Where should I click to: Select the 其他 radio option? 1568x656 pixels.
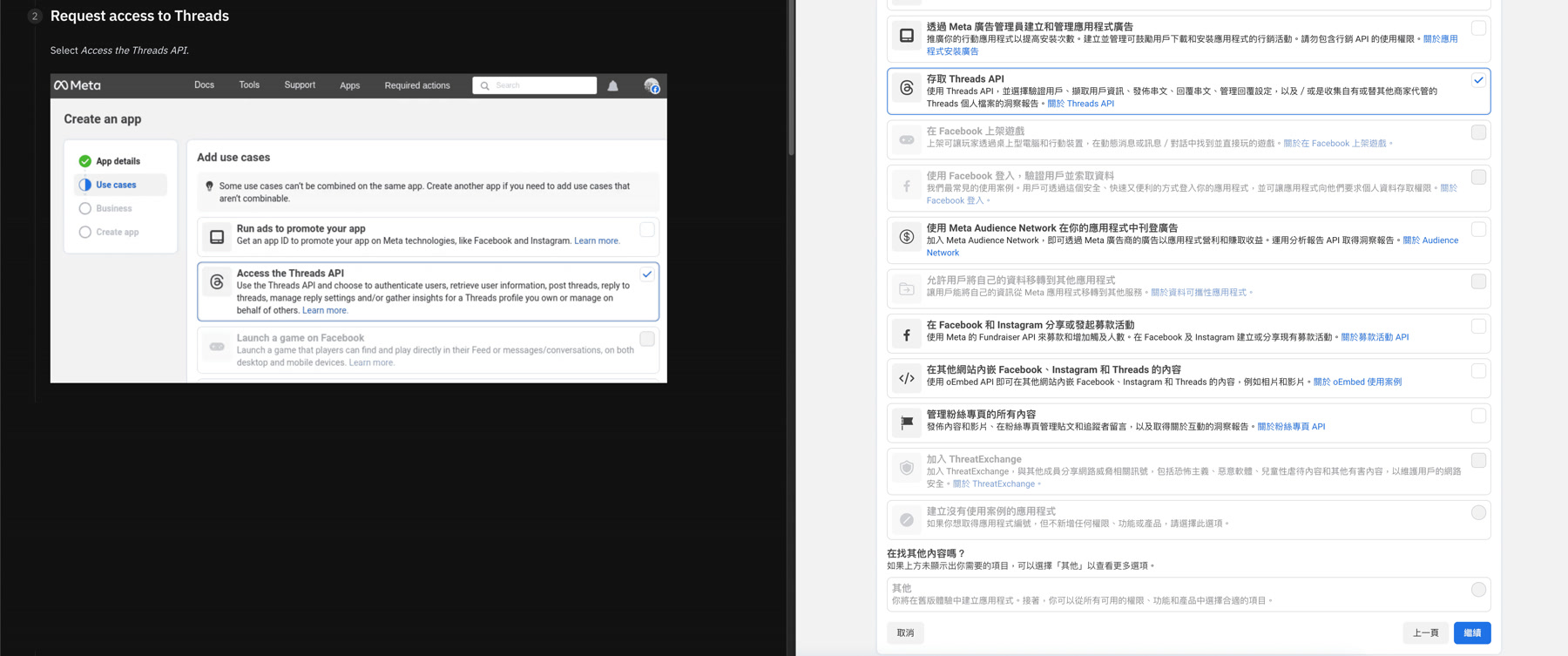tap(1478, 590)
